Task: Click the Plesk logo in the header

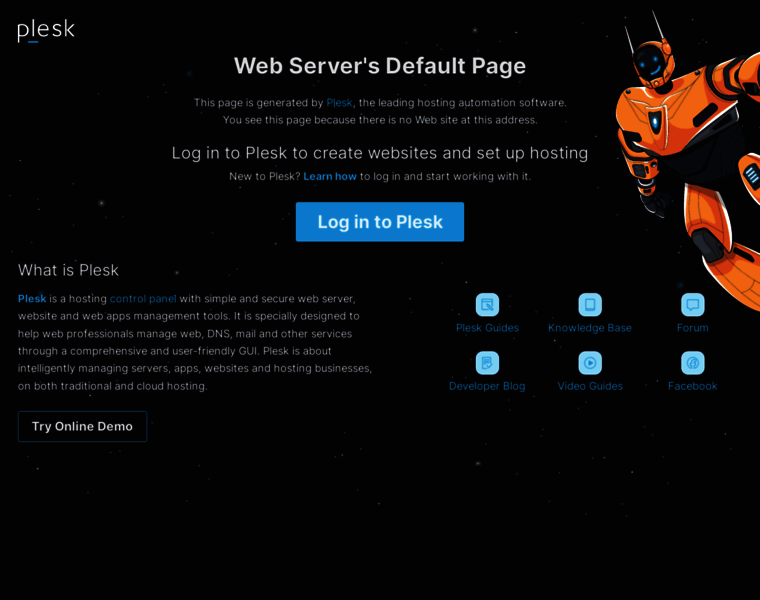Action: 46,30
